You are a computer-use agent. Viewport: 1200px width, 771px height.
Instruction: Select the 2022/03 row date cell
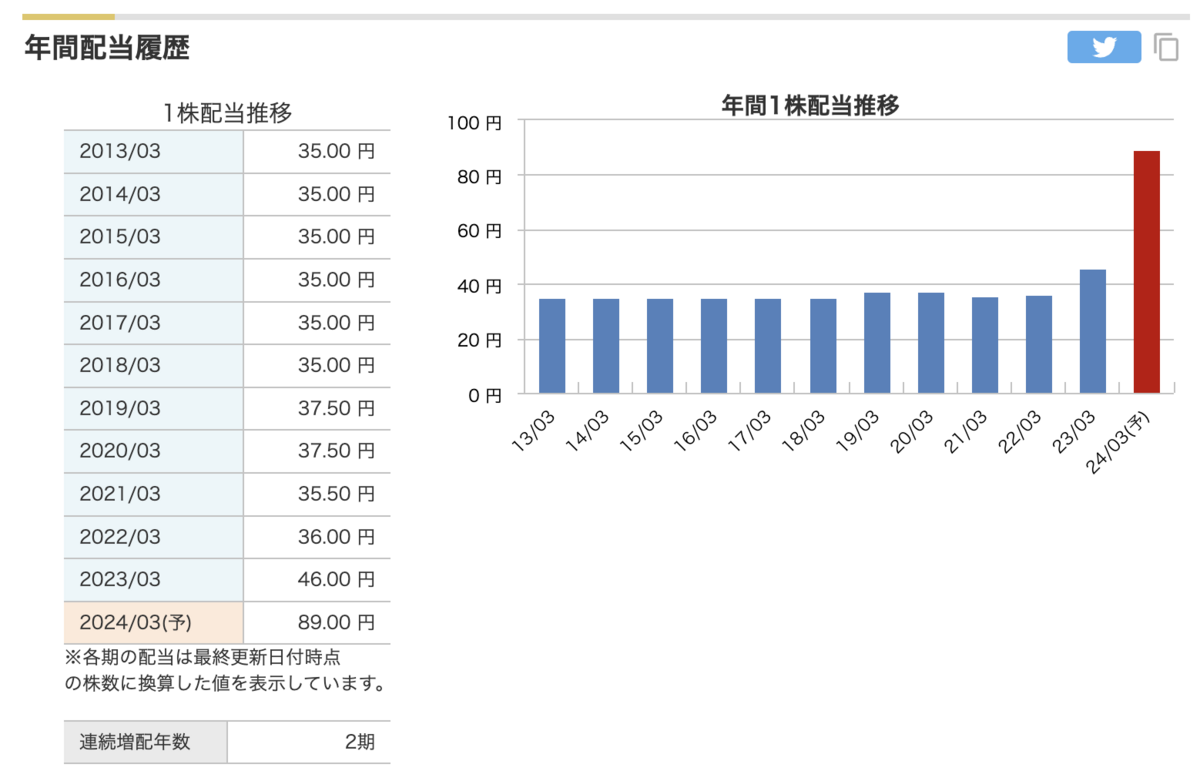pos(154,538)
